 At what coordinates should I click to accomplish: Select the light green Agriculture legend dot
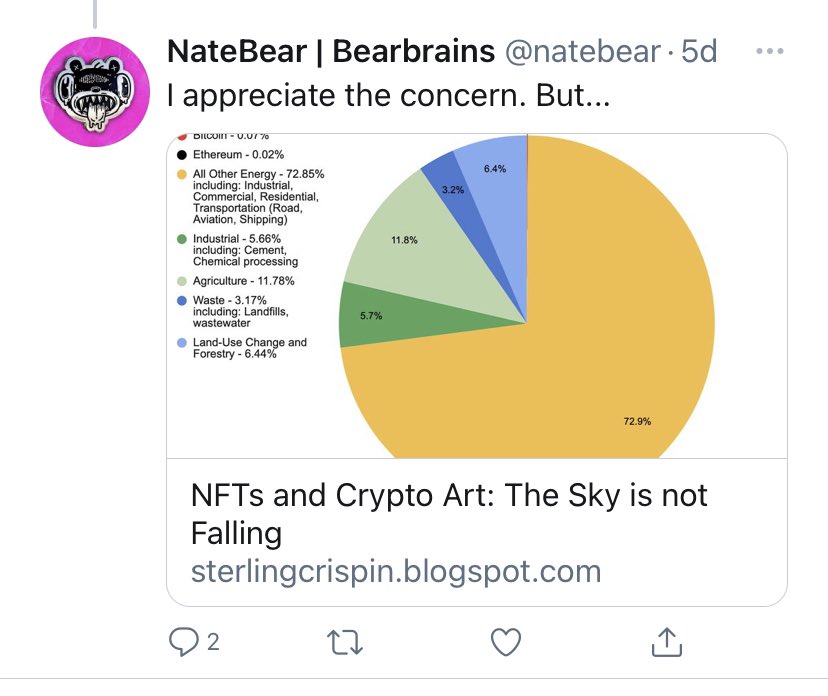pos(182,281)
